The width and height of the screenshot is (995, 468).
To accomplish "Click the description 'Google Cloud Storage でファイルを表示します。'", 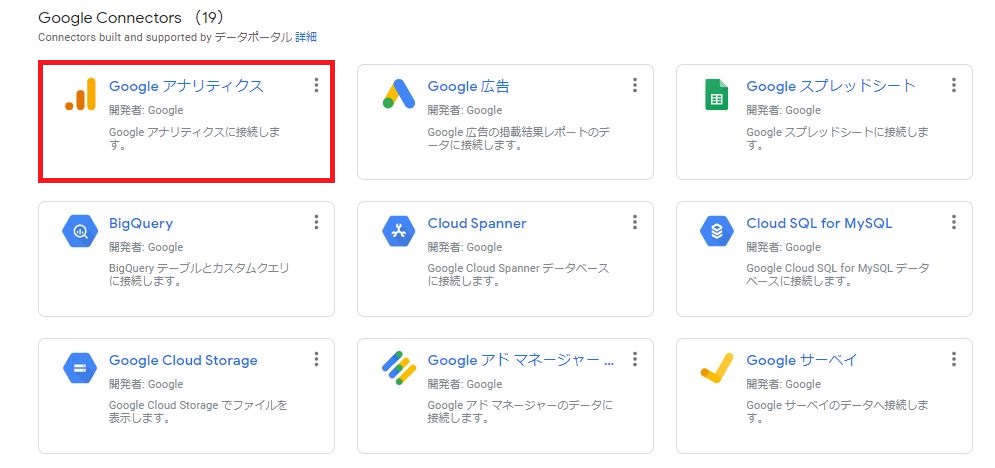I will (198, 412).
